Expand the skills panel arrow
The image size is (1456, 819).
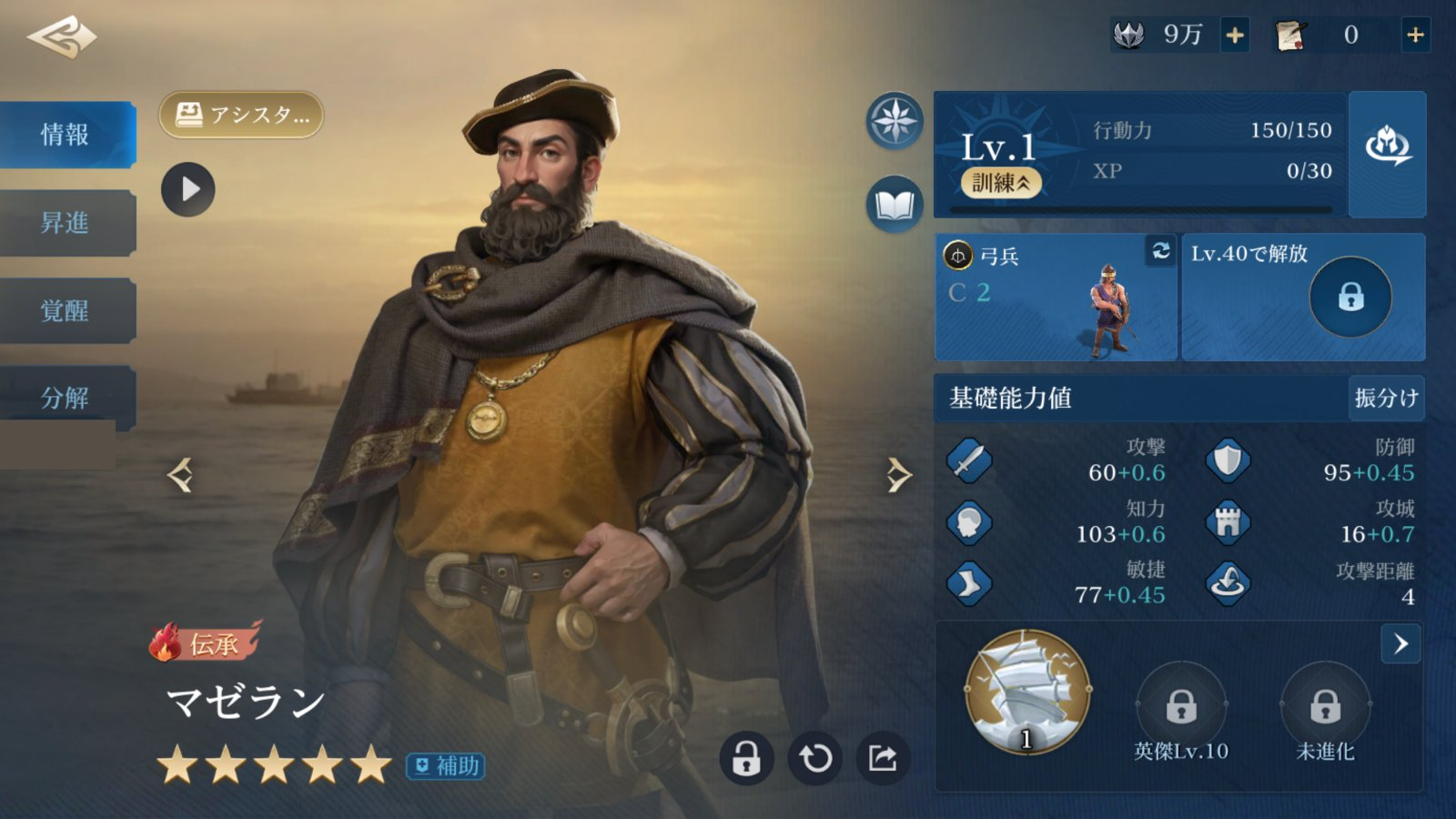1400,644
